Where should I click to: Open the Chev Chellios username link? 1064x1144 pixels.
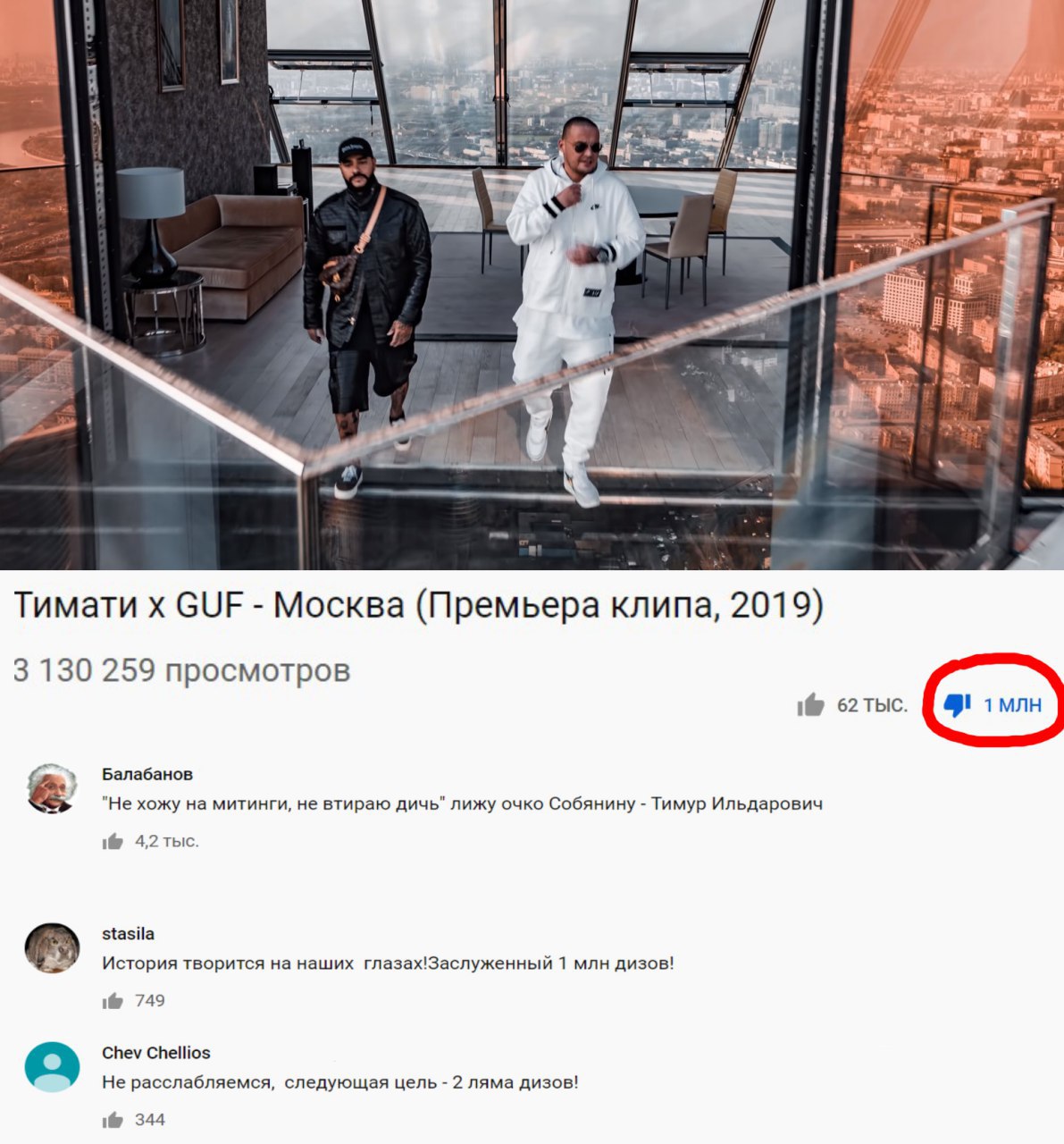click(156, 1053)
